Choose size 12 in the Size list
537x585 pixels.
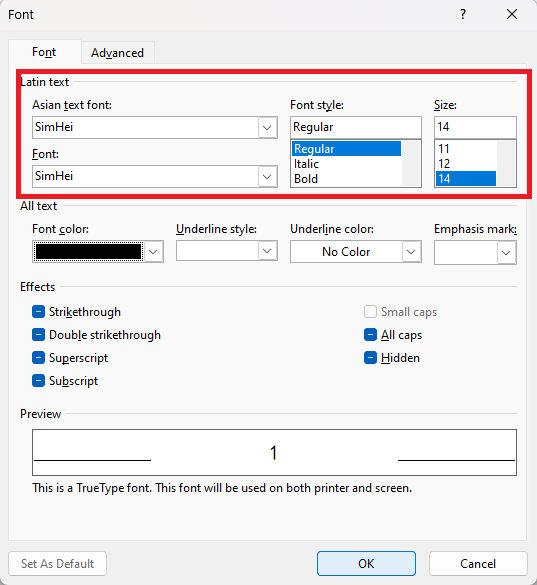point(444,163)
